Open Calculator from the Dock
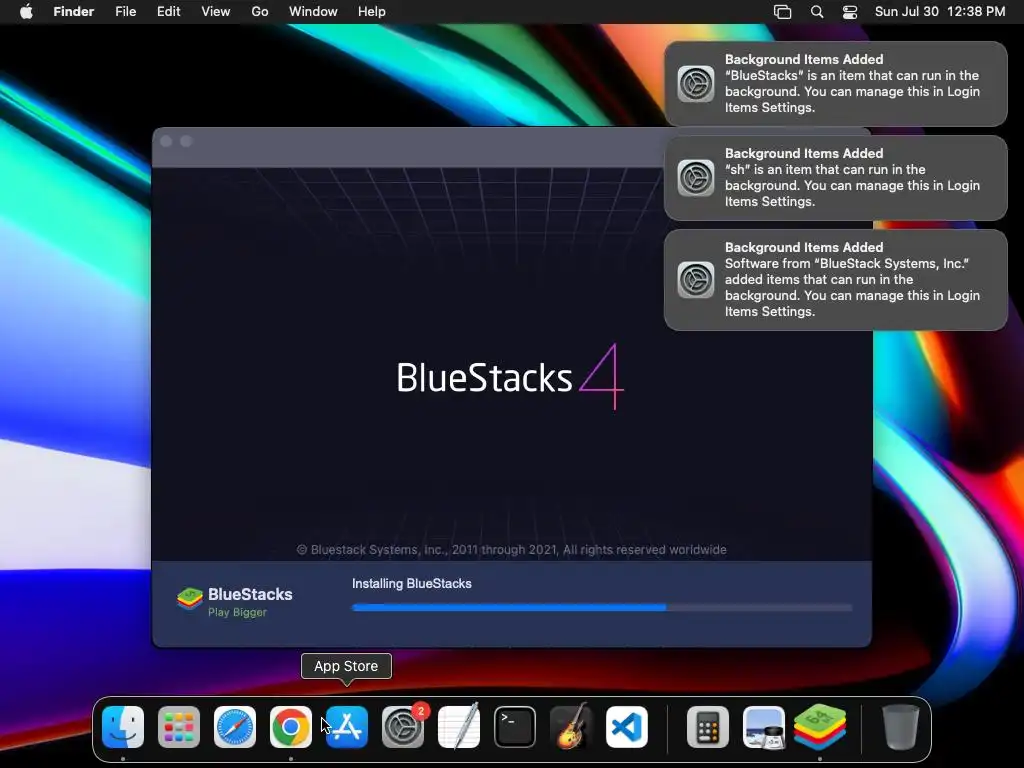Image resolution: width=1024 pixels, height=768 pixels. coord(708,727)
